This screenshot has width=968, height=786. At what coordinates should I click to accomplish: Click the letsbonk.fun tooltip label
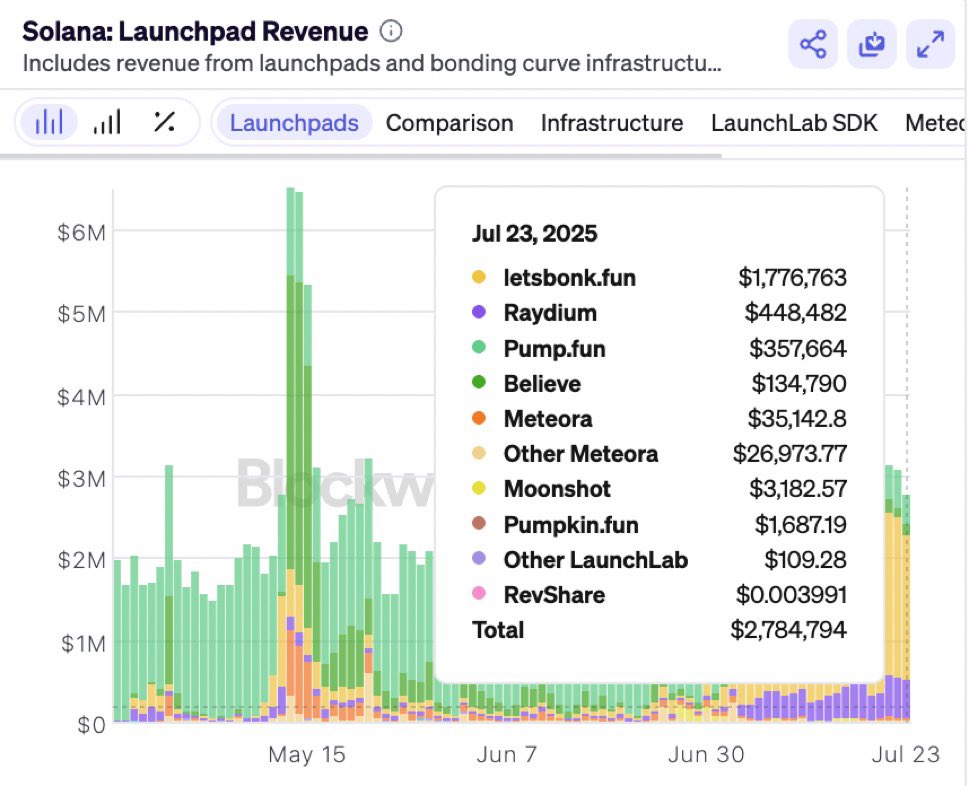click(569, 278)
